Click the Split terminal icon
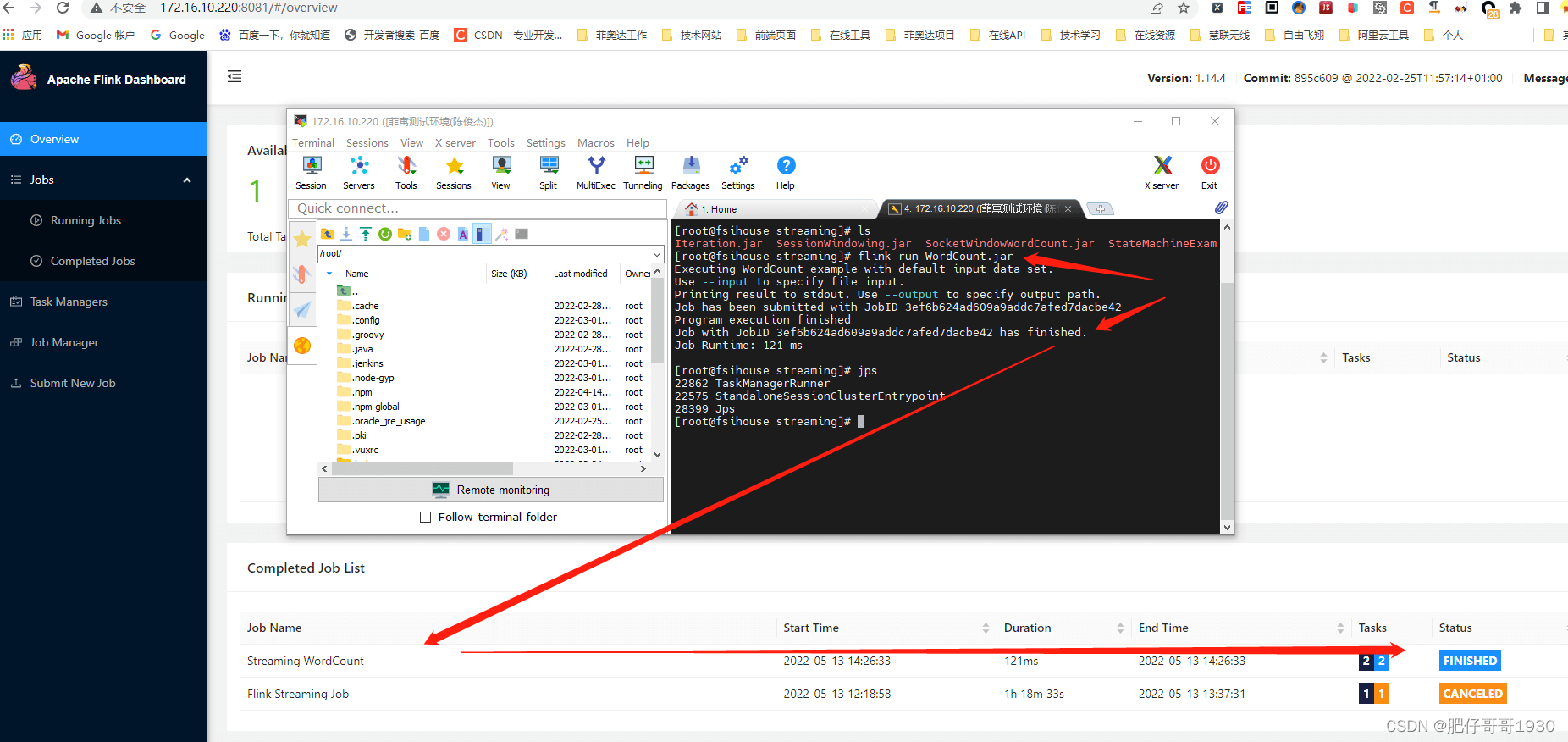 tap(549, 173)
